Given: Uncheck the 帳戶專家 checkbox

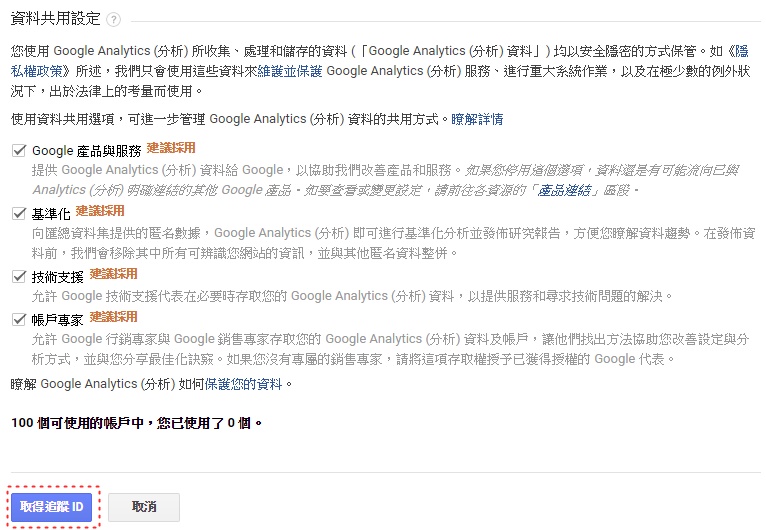Looking at the screenshot, I should click(x=19, y=319).
